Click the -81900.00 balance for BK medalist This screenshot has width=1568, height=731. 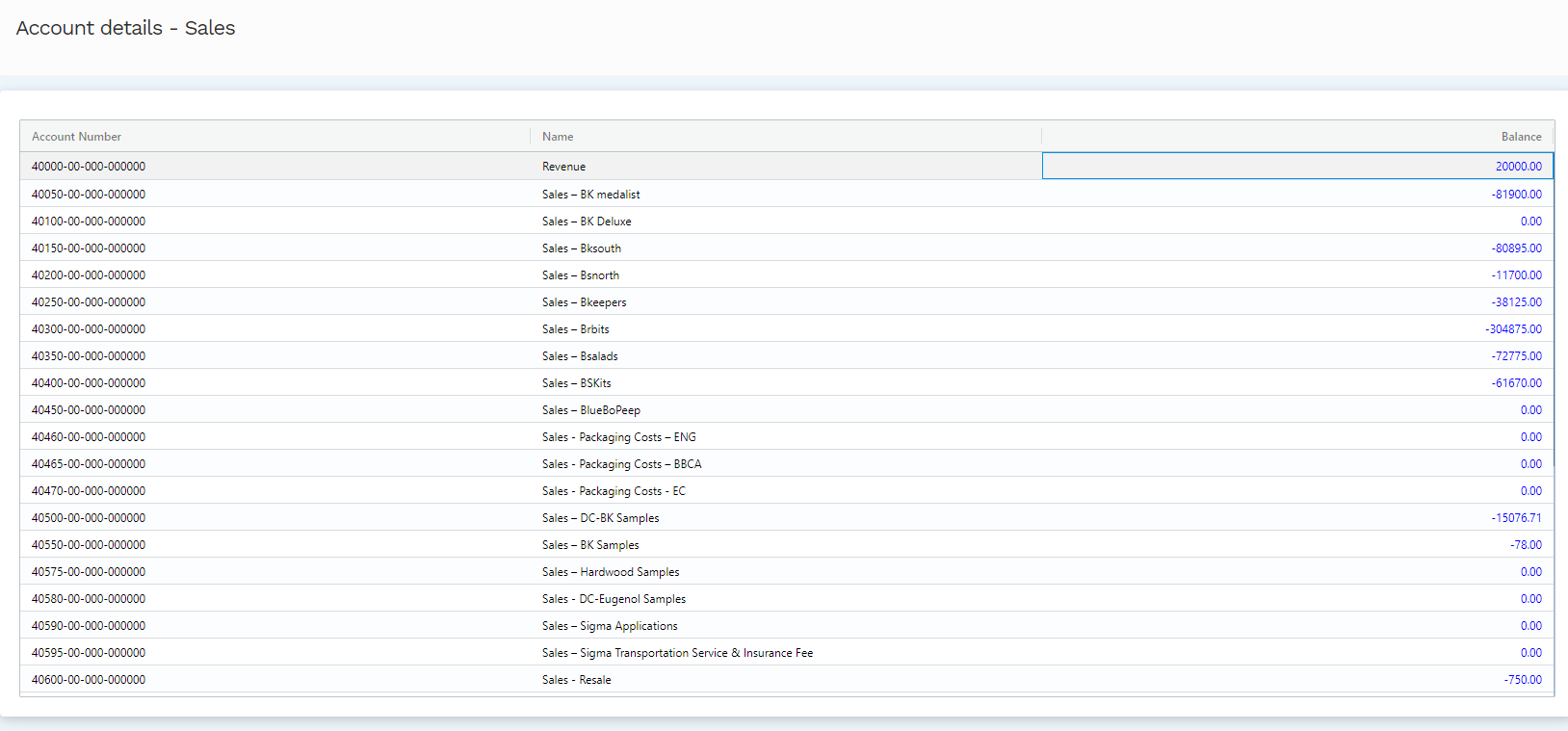1516,195
